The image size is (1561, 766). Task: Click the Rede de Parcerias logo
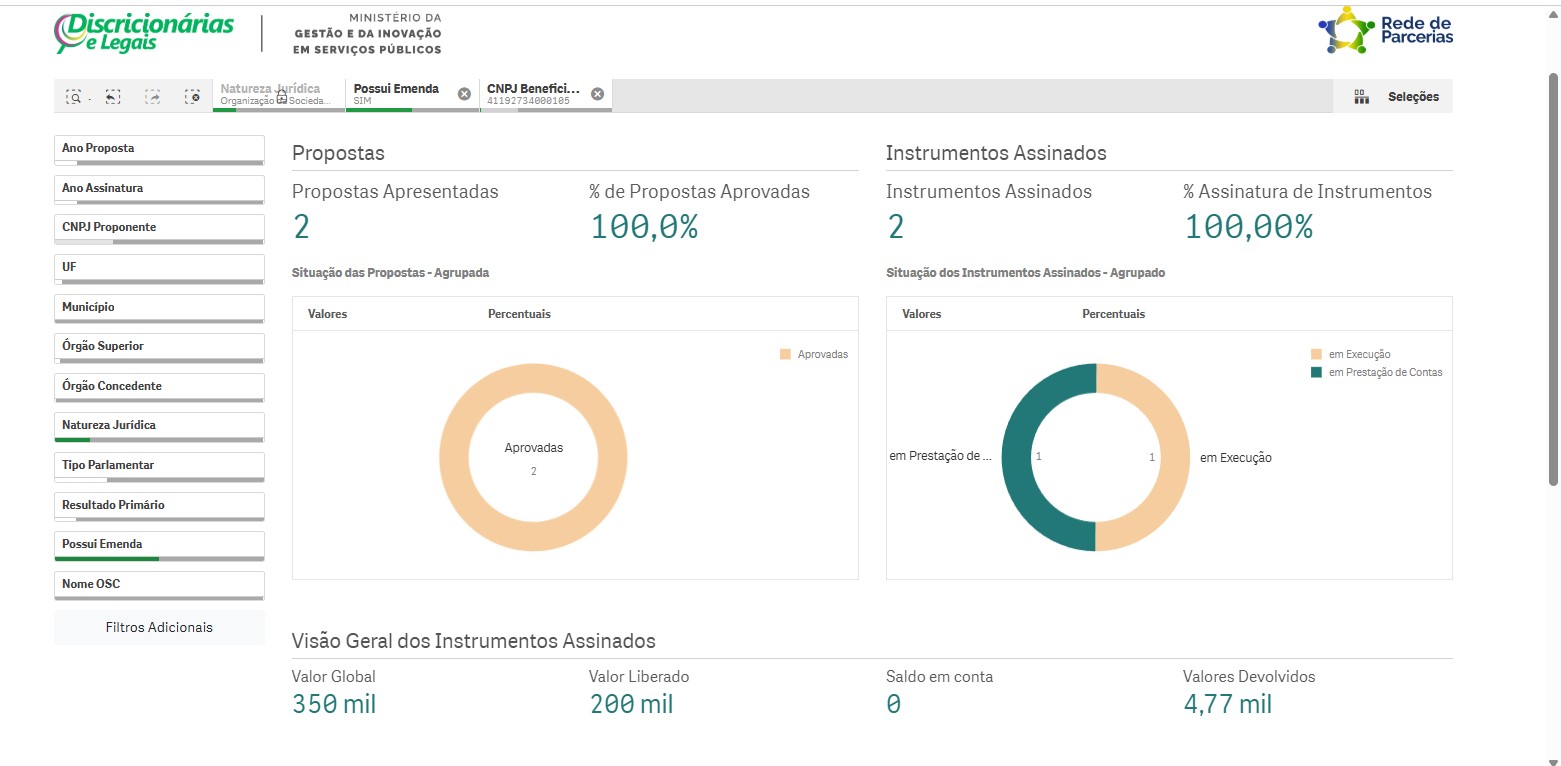tap(1387, 31)
